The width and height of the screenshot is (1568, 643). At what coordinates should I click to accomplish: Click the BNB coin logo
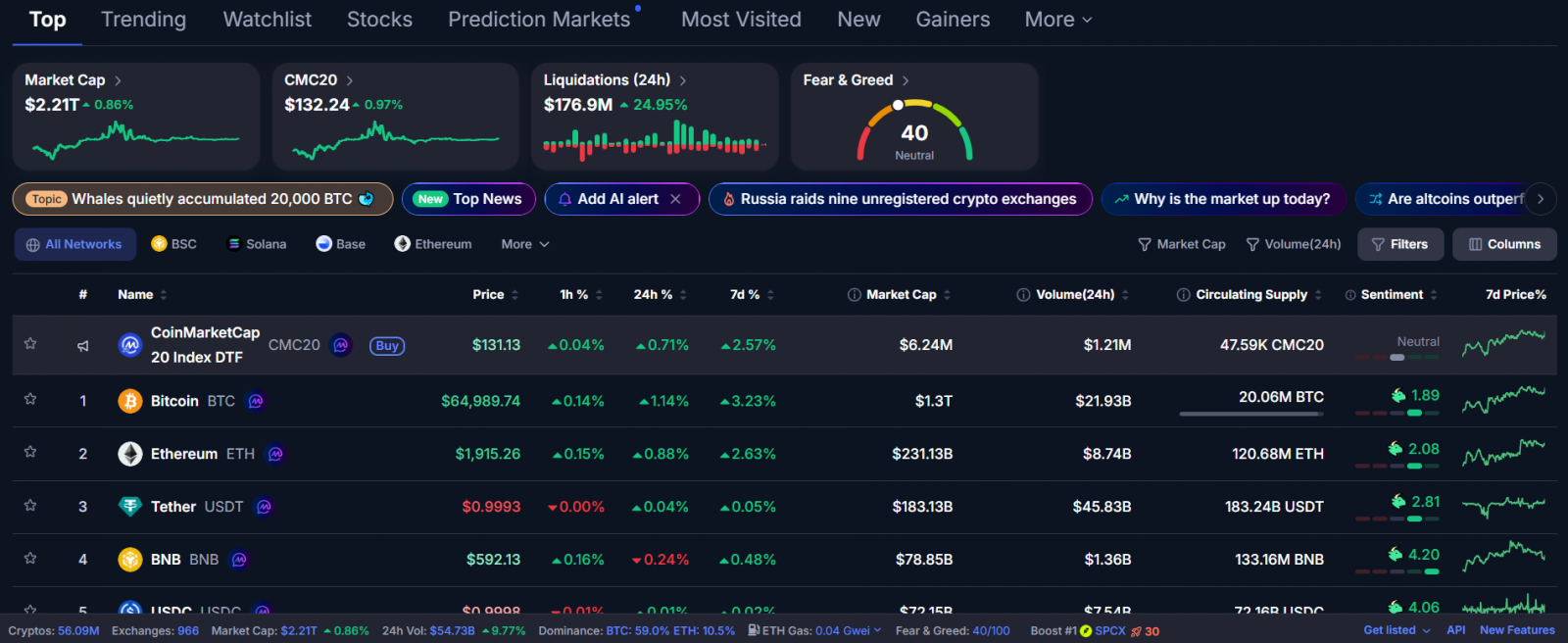(130, 560)
